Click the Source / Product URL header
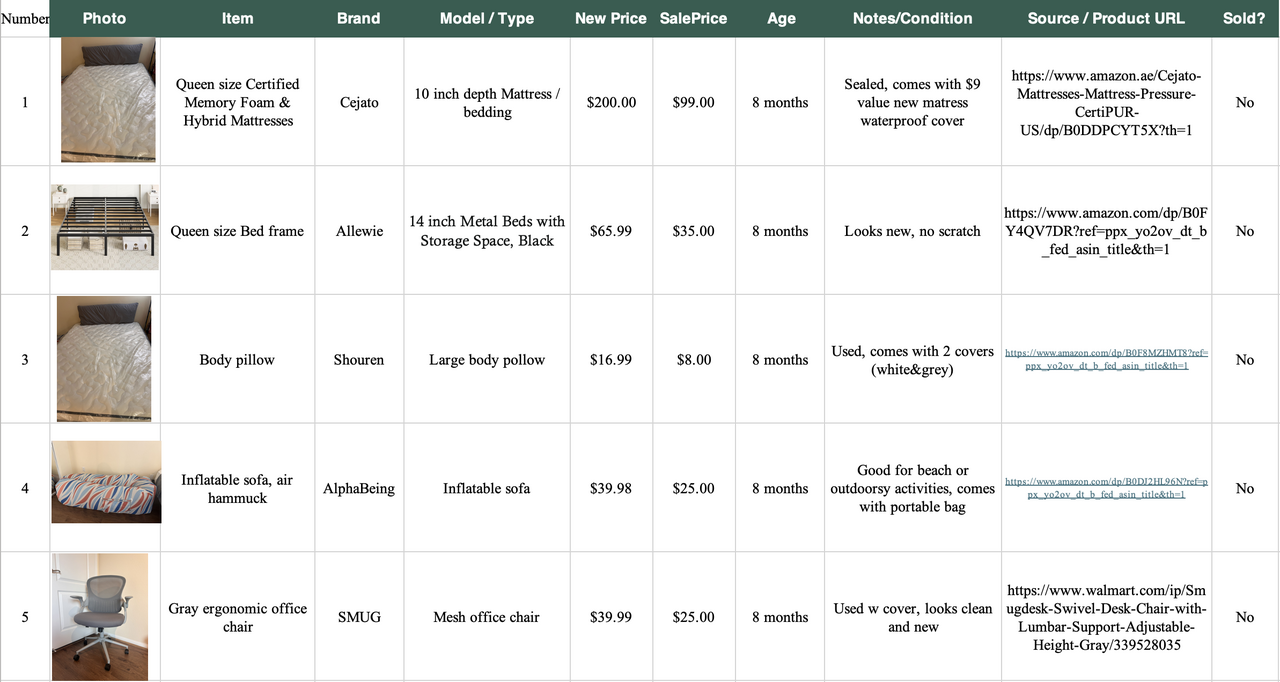The image size is (1280, 682). point(1106,18)
